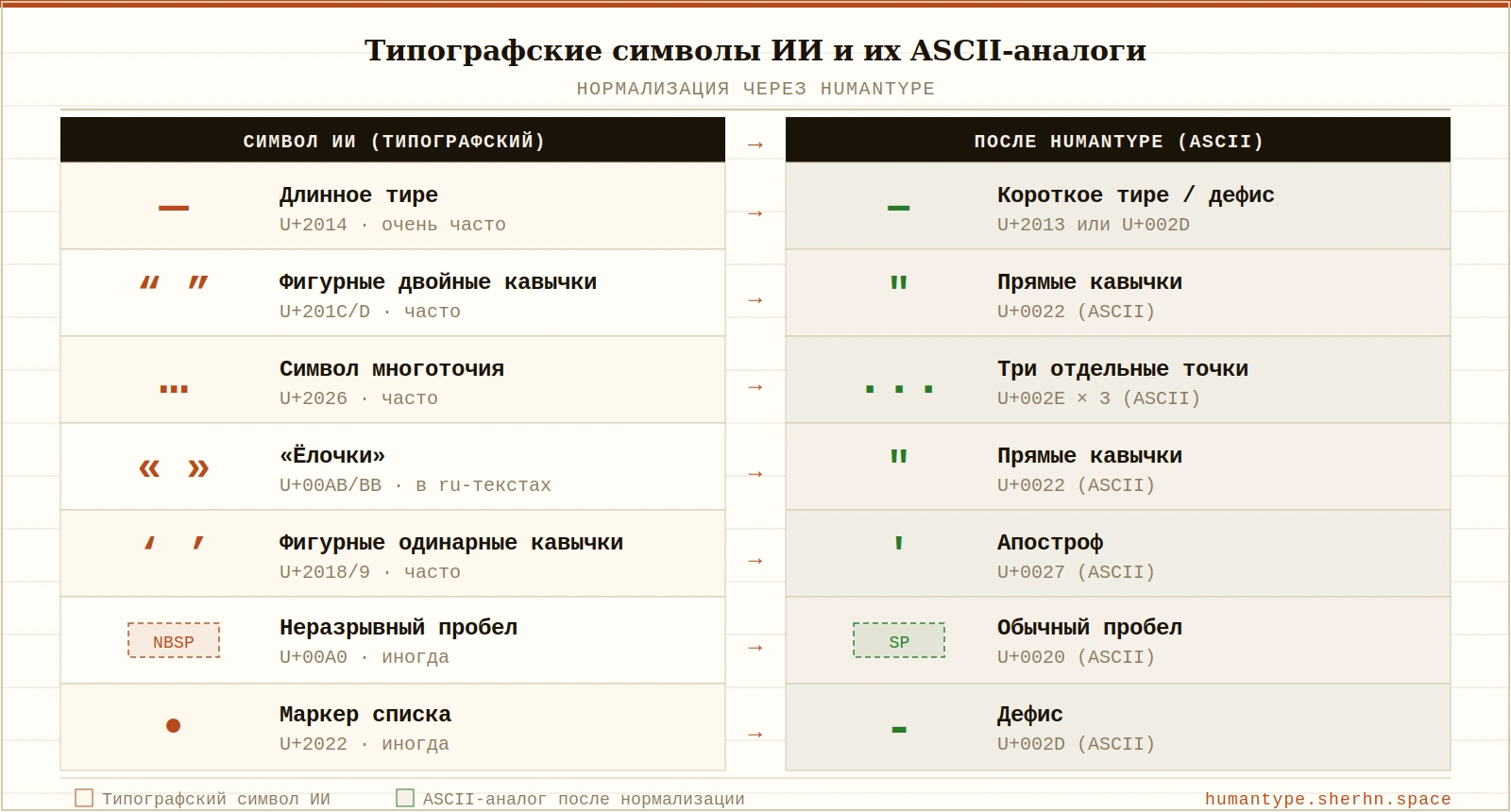Click 'U+2013 или U+002D' text

1094,225
